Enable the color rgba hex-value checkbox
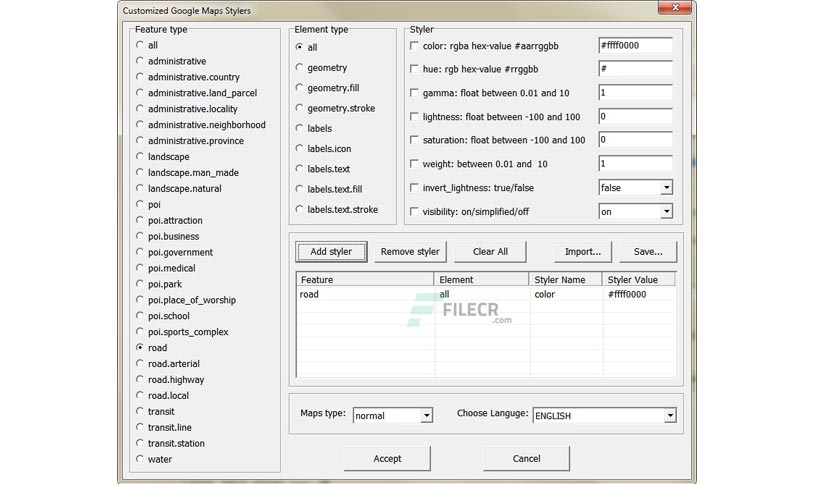836x484 pixels. click(x=414, y=46)
